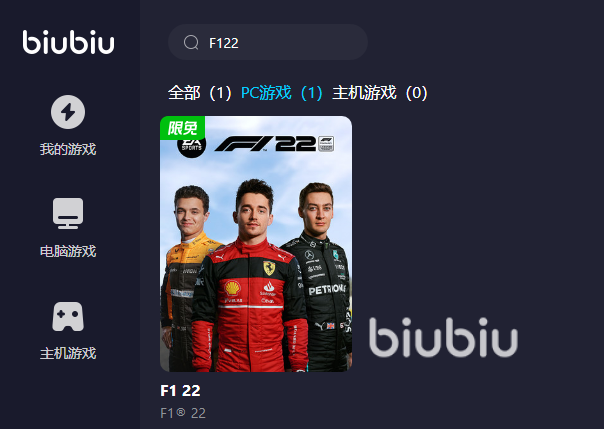Focus the search field containing F122
The height and width of the screenshot is (429, 604).
tap(268, 42)
